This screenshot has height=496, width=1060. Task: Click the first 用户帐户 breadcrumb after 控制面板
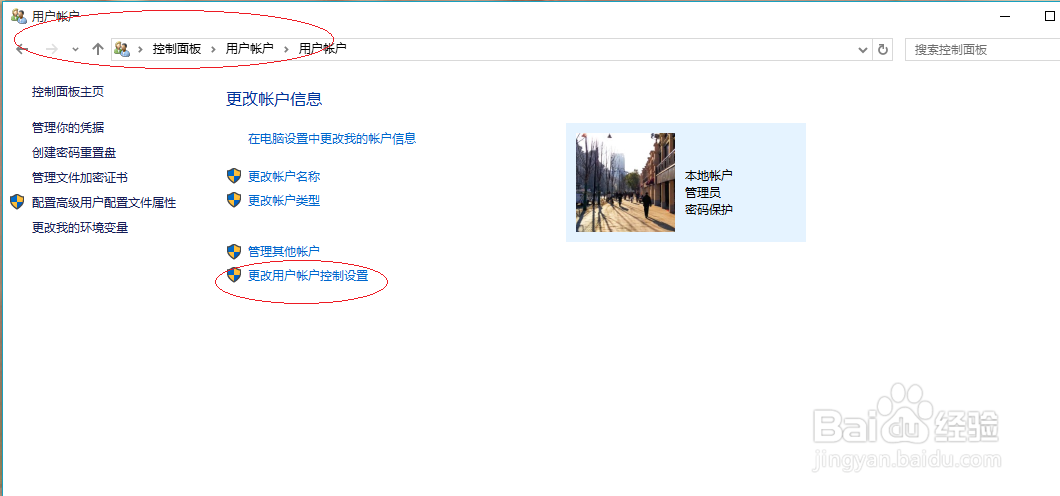point(249,49)
